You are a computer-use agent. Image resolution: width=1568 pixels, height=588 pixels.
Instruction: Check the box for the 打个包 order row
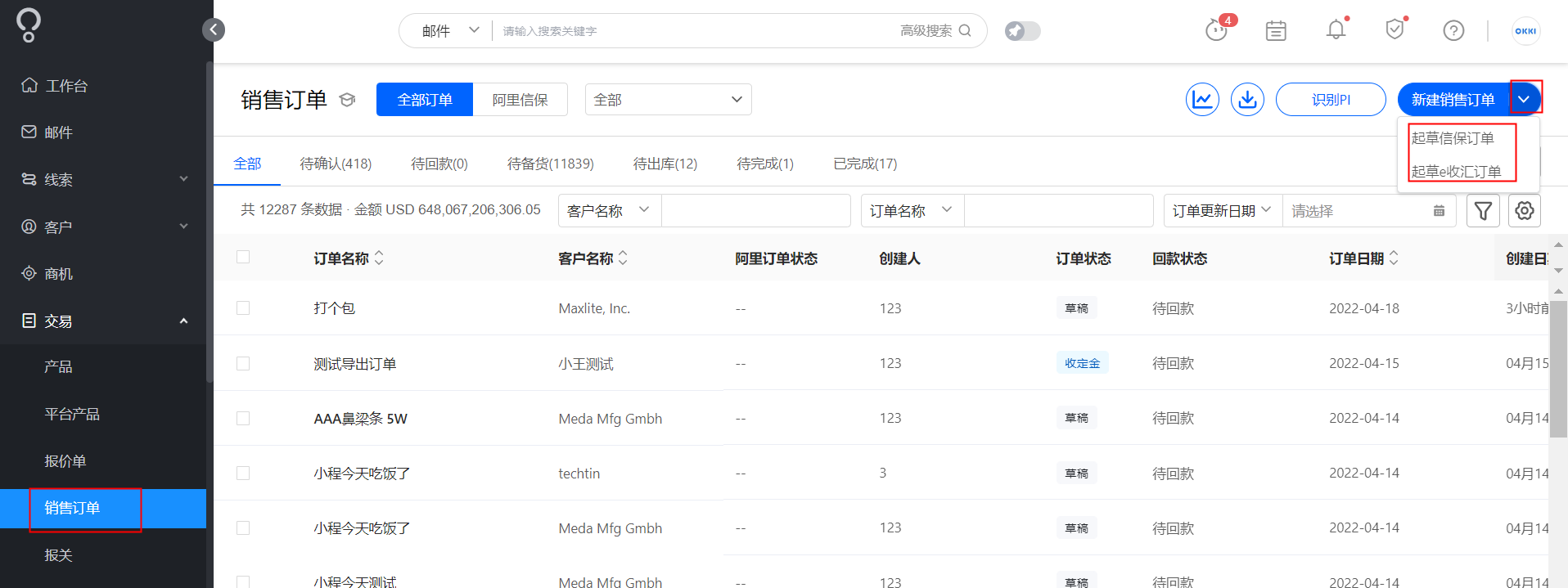(243, 307)
